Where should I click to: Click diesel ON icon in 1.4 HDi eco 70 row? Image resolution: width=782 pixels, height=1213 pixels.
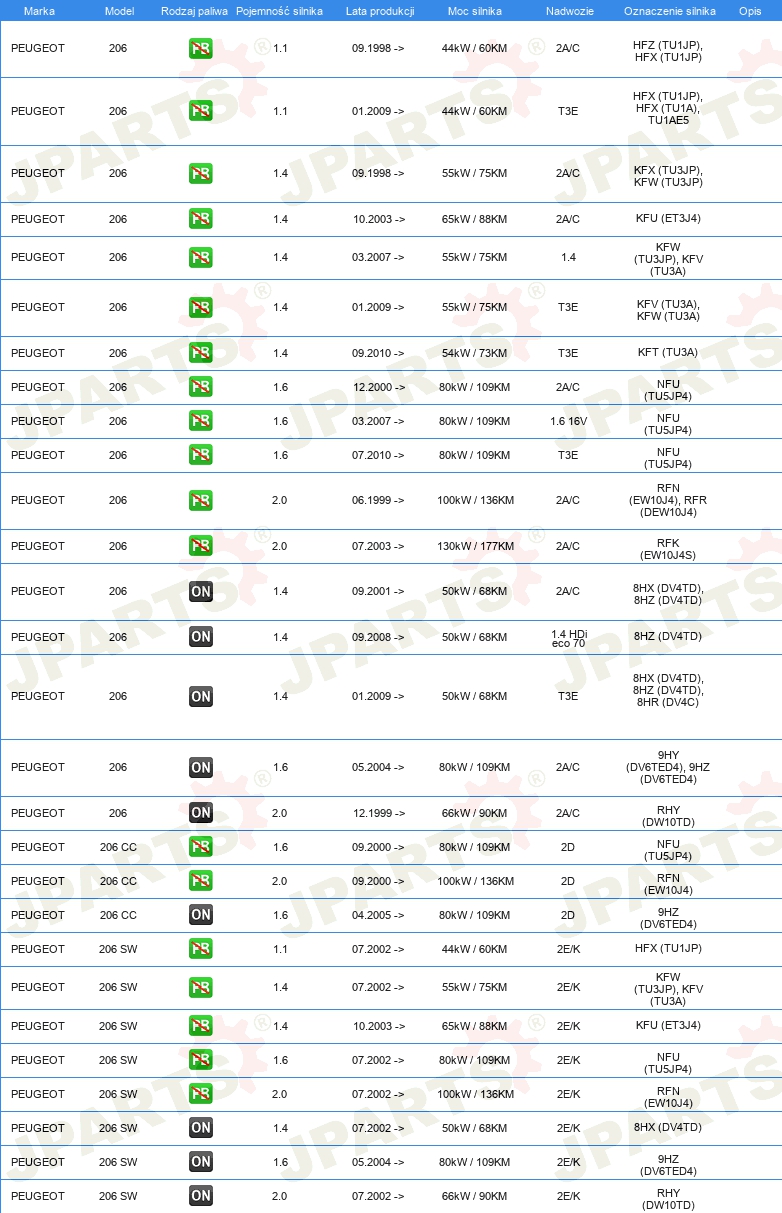click(201, 637)
